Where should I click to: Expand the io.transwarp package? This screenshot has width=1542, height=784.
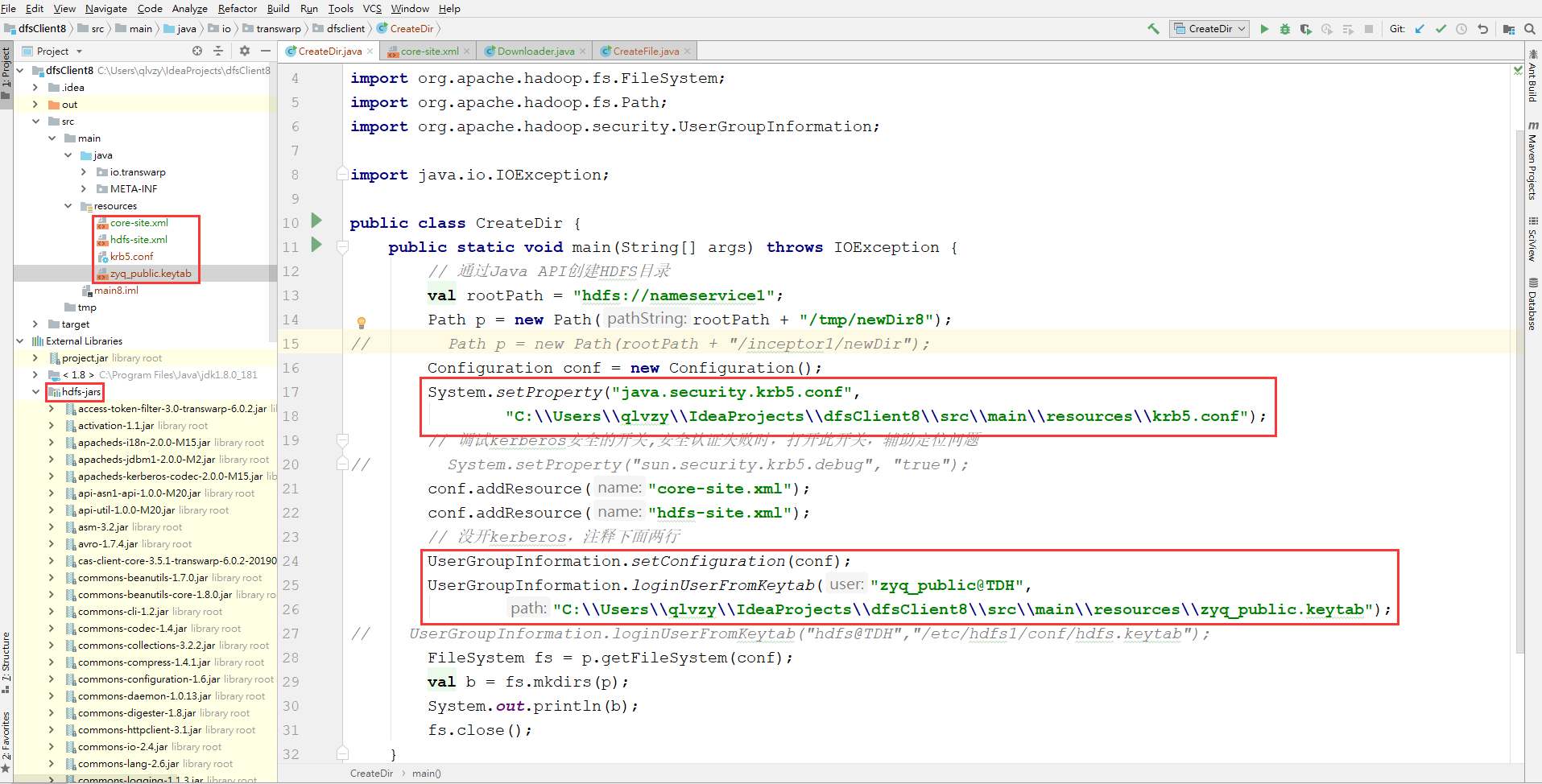[84, 171]
